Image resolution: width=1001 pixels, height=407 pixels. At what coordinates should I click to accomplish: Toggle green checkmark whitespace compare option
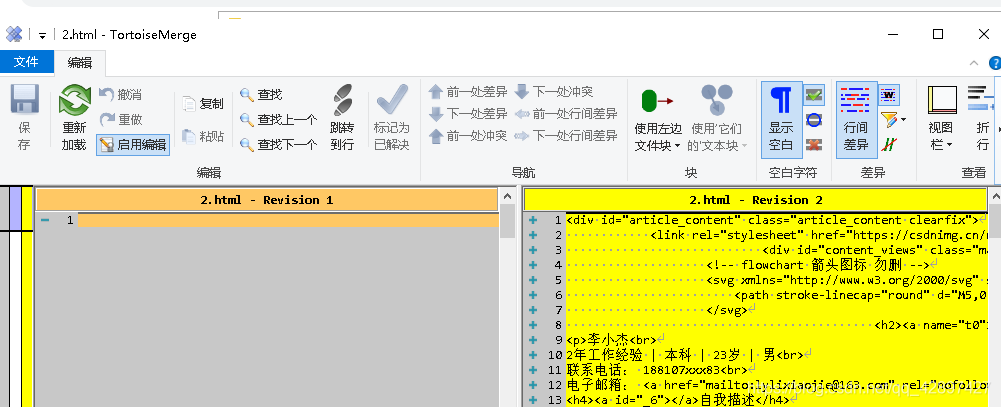813,95
